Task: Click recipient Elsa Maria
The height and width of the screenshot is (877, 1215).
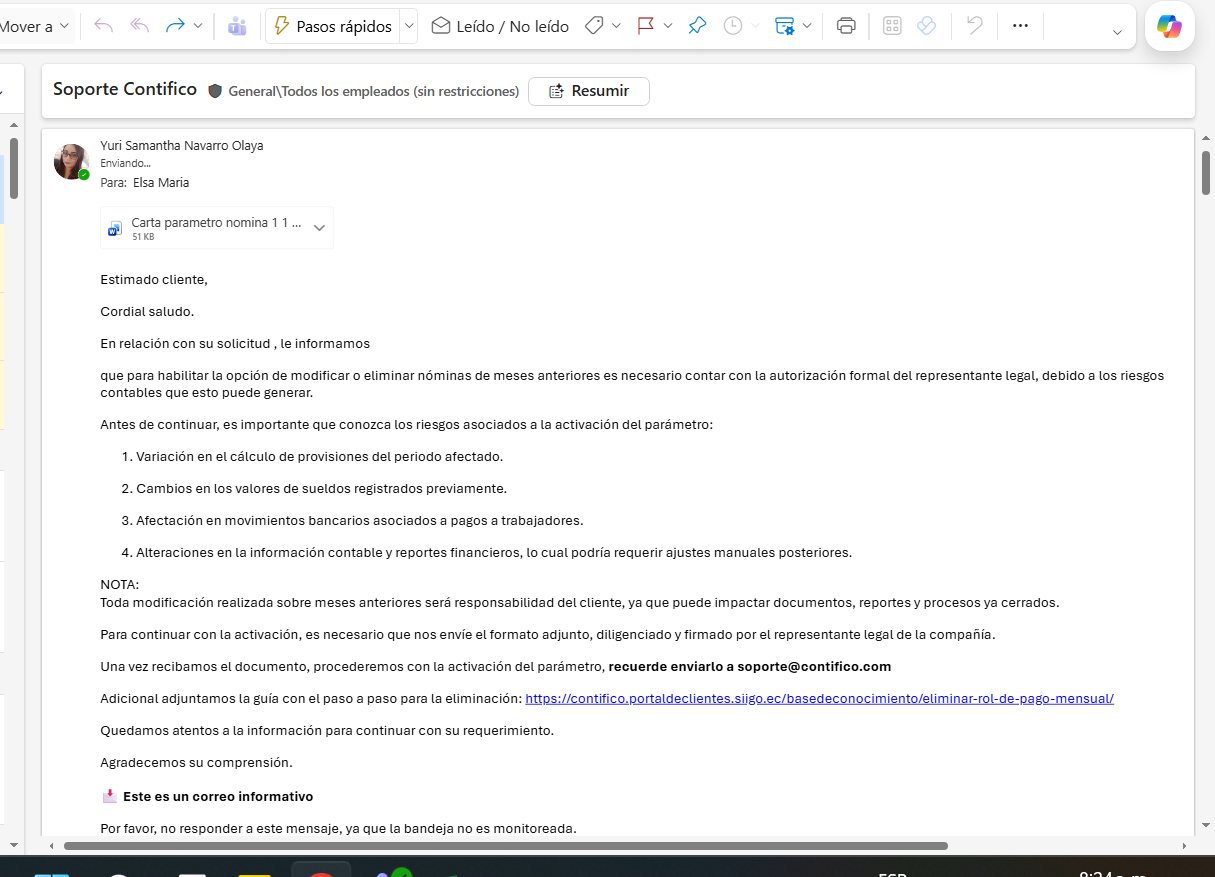Action: (161, 183)
